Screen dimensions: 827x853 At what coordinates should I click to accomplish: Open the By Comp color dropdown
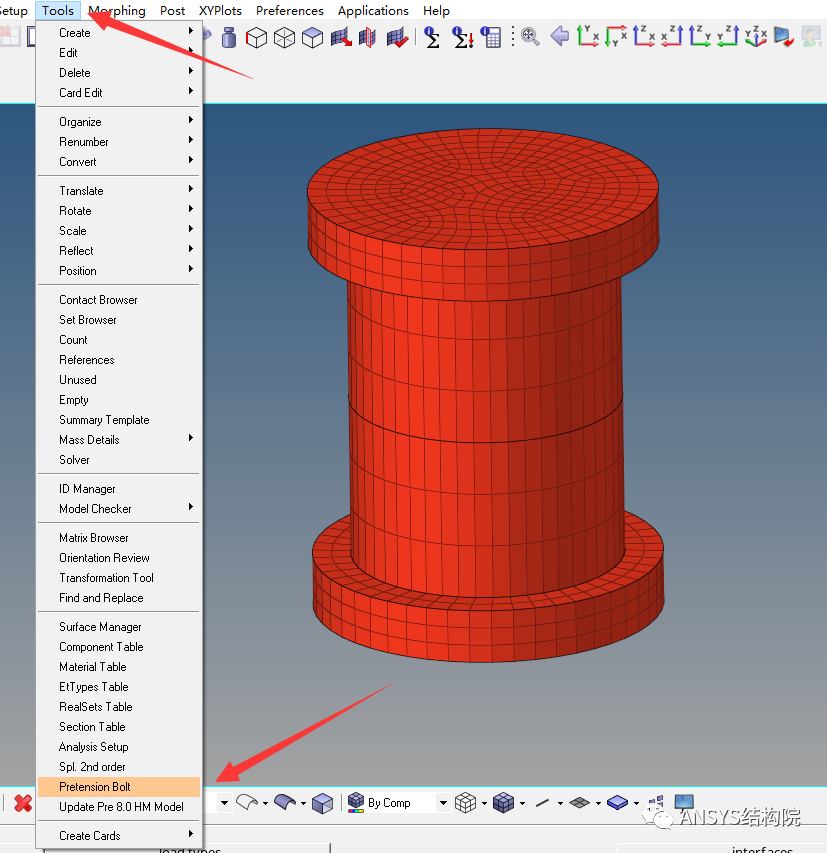444,802
